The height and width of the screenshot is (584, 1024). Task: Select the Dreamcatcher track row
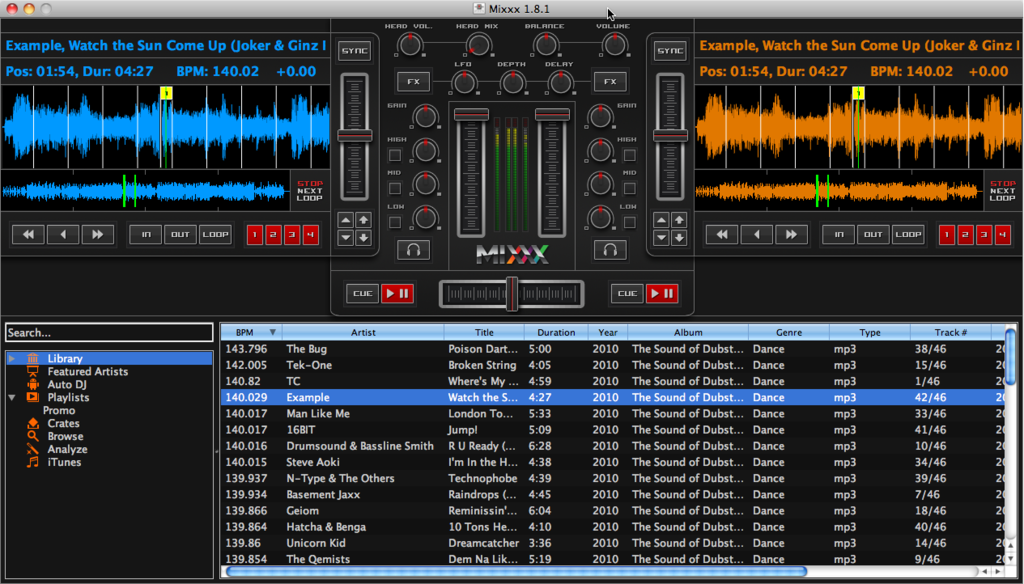tap(613, 543)
